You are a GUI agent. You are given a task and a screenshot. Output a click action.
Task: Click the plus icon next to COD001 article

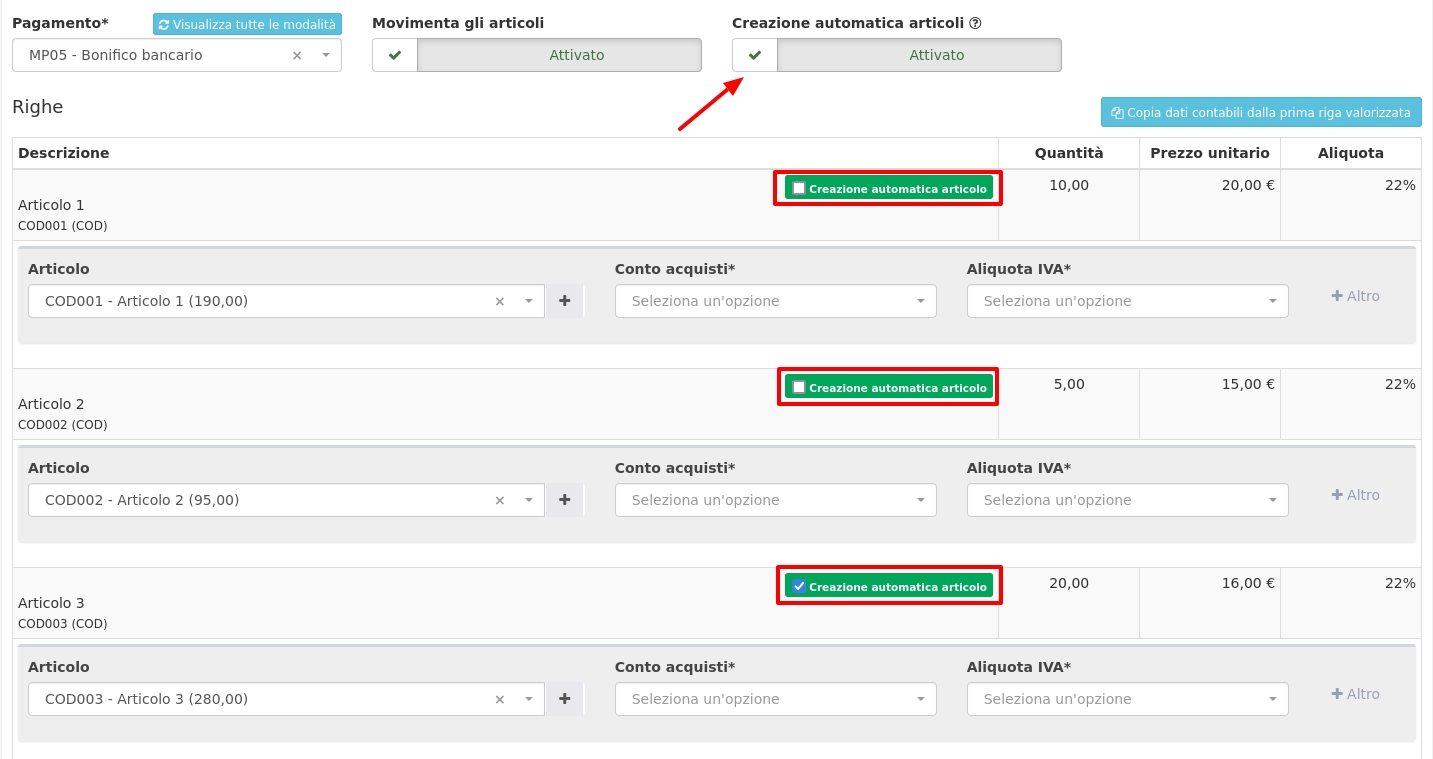pos(564,301)
